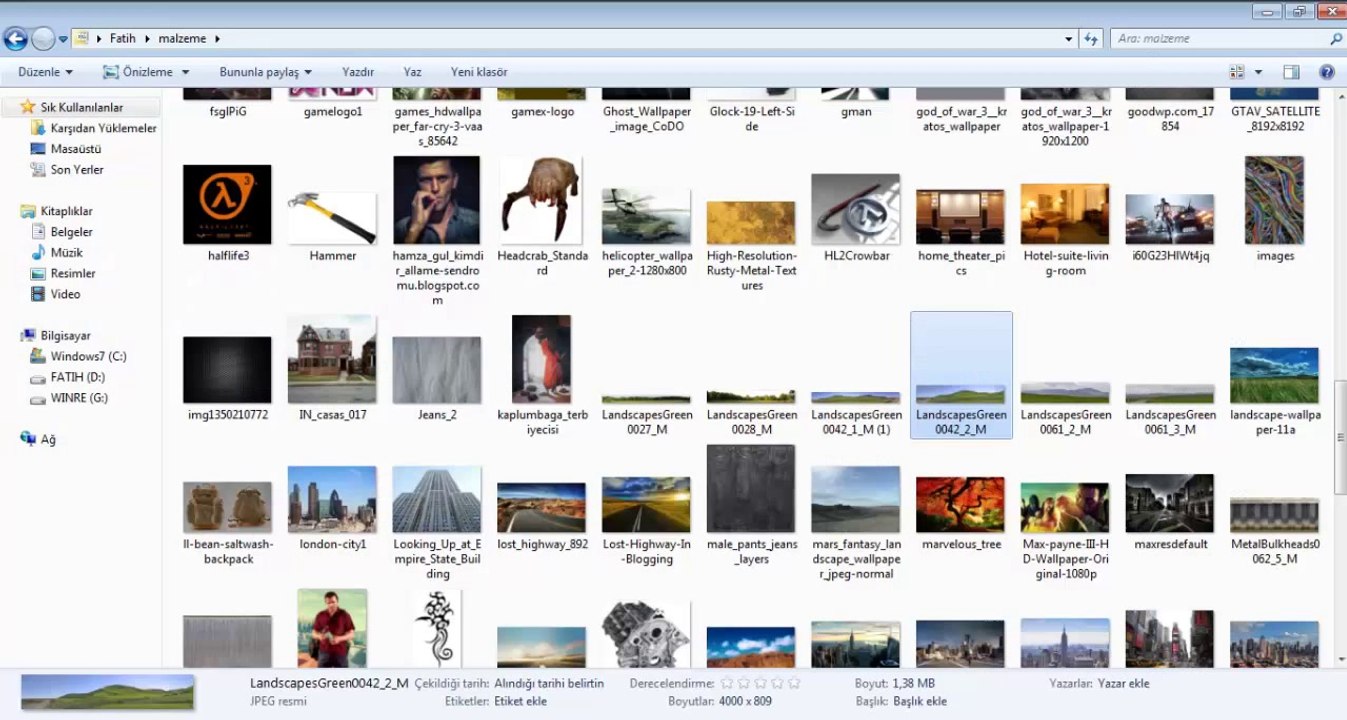
Task: Toggle the preview pane icon
Action: (x=1291, y=72)
